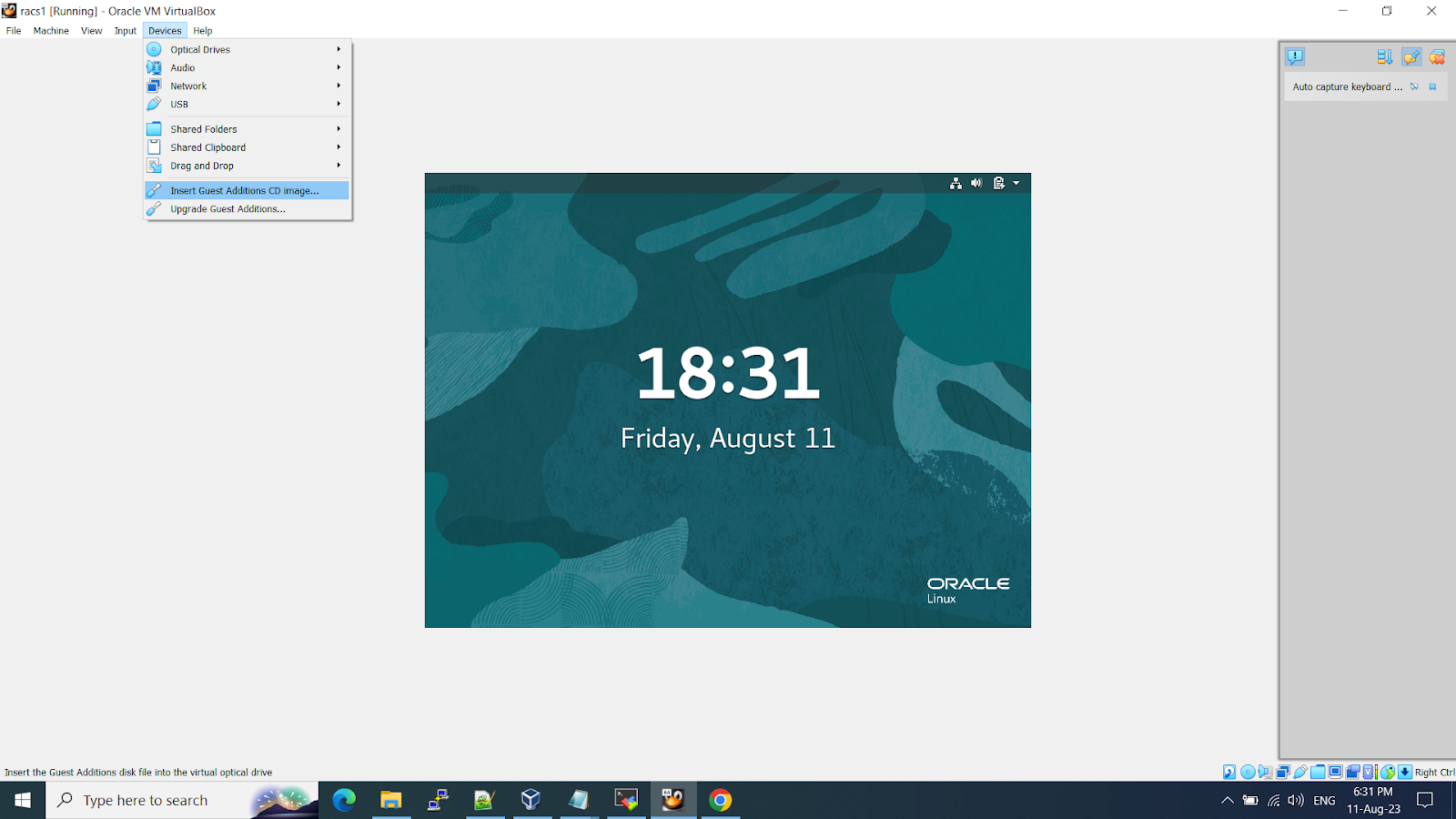The height and width of the screenshot is (819, 1456).
Task: Click the guest volume speaker icon
Action: click(976, 183)
